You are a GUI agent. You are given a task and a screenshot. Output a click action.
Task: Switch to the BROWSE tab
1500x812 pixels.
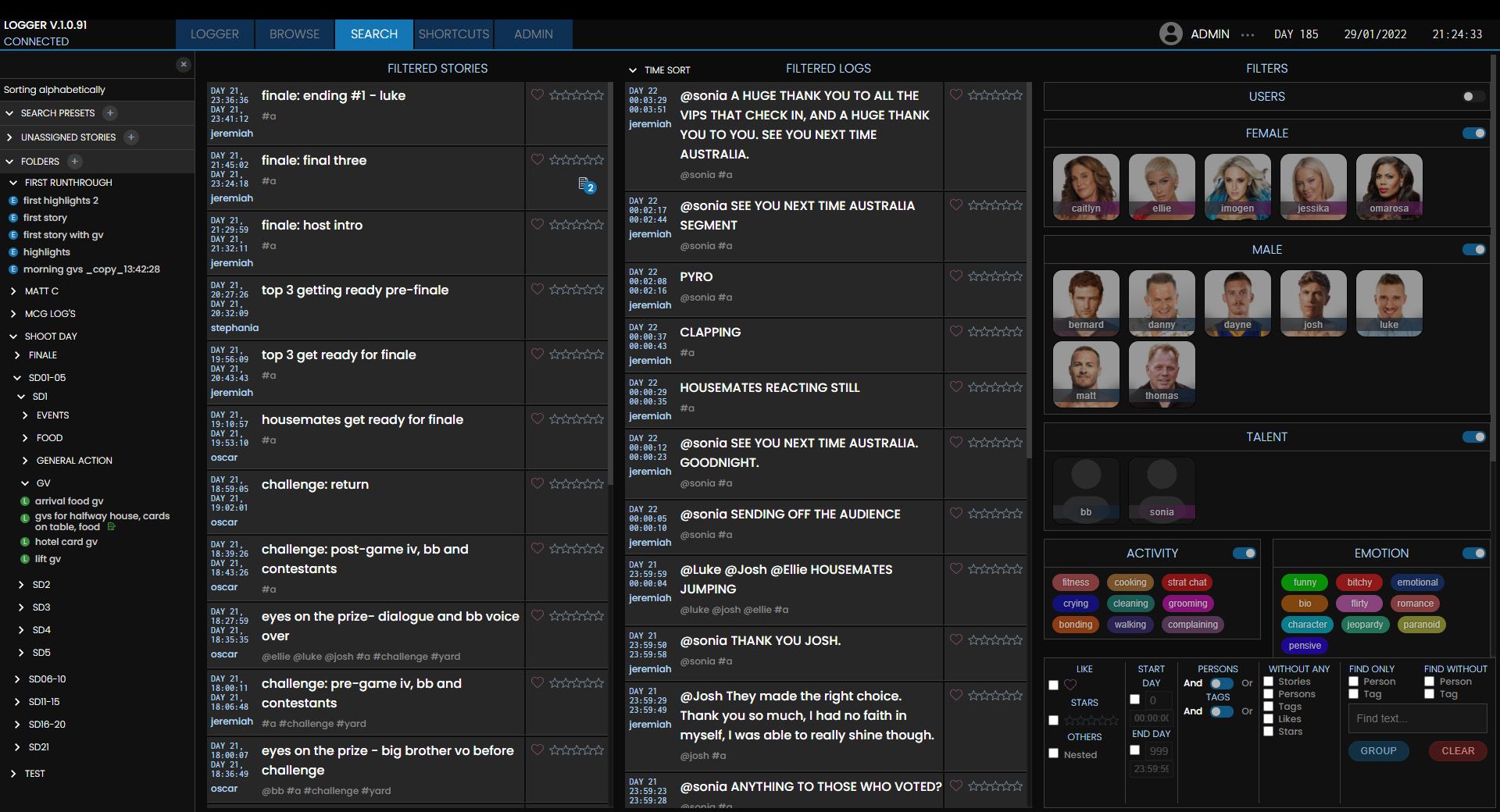tap(295, 34)
